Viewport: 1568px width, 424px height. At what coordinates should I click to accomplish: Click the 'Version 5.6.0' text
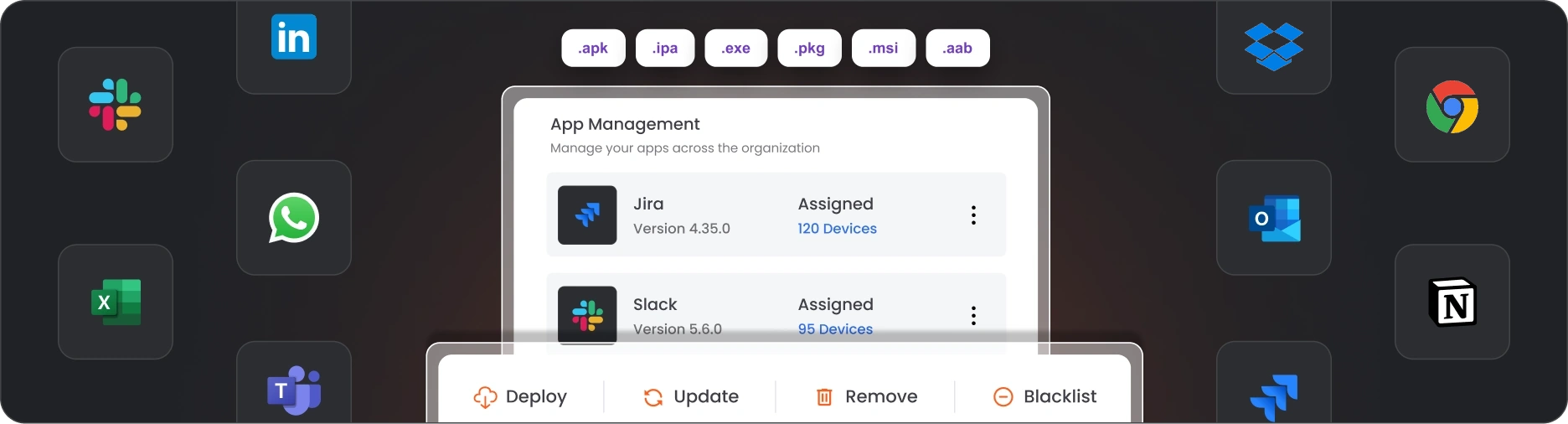tap(678, 329)
